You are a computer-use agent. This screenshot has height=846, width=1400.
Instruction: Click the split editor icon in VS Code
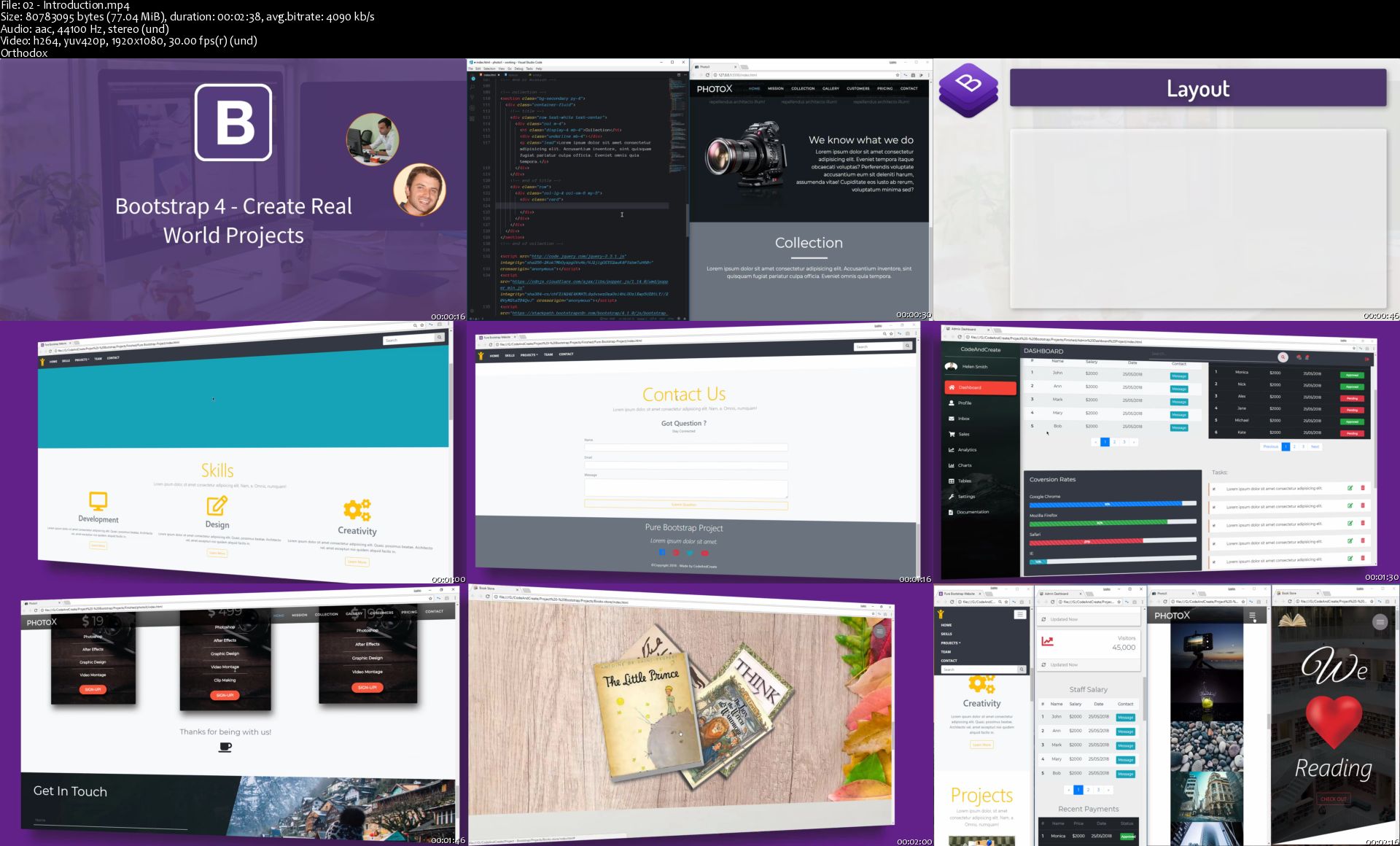[x=679, y=74]
